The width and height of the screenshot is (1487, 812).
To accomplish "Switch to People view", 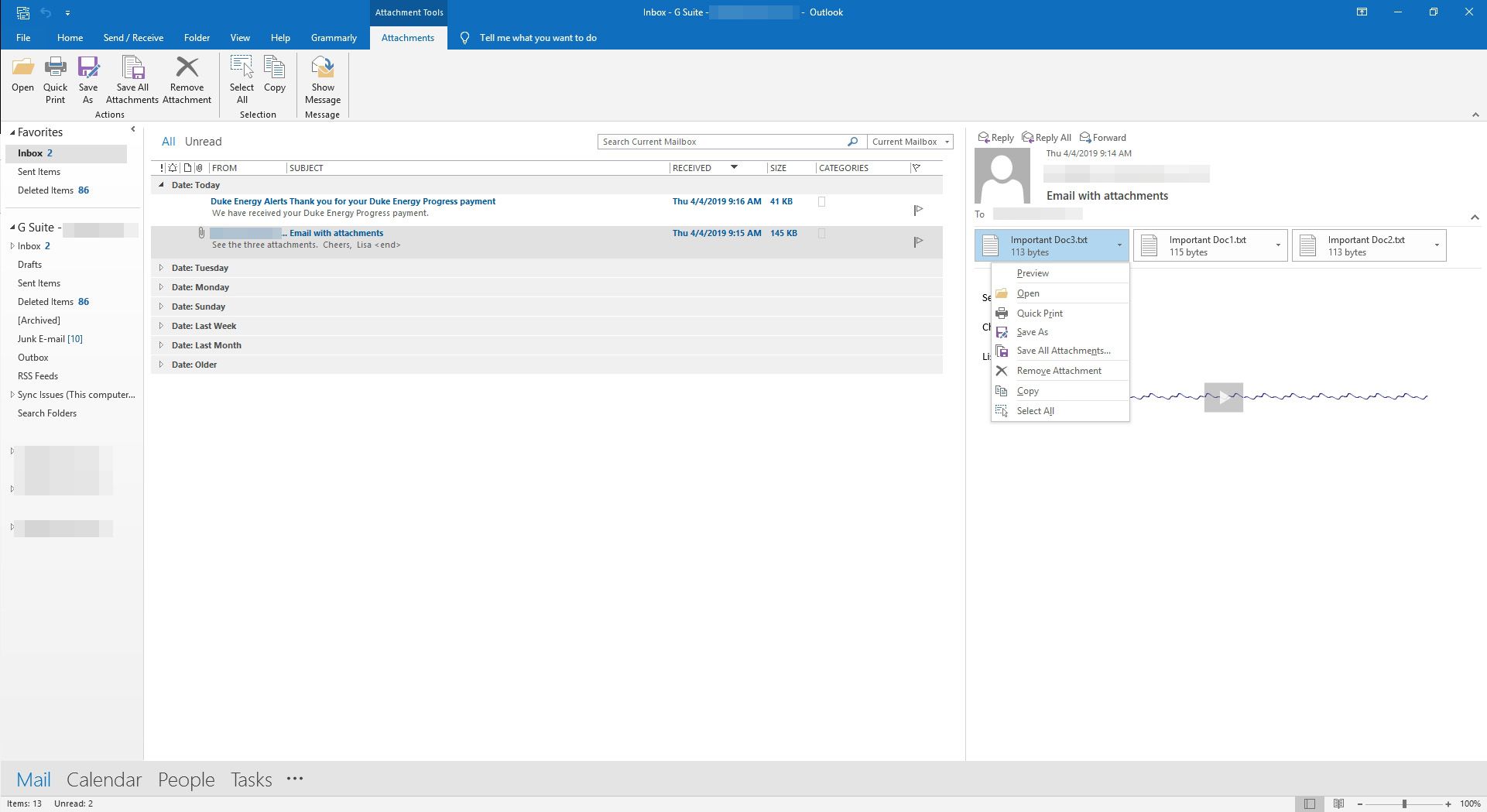I will 186,779.
